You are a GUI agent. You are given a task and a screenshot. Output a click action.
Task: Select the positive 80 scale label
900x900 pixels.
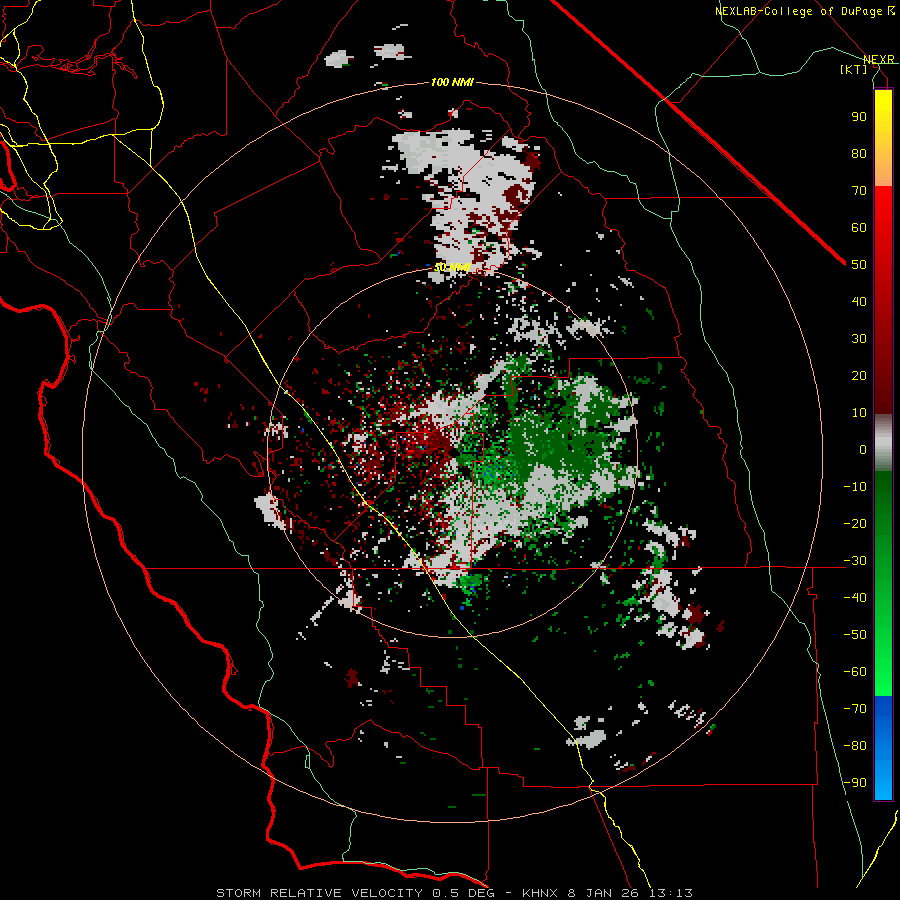tap(859, 153)
